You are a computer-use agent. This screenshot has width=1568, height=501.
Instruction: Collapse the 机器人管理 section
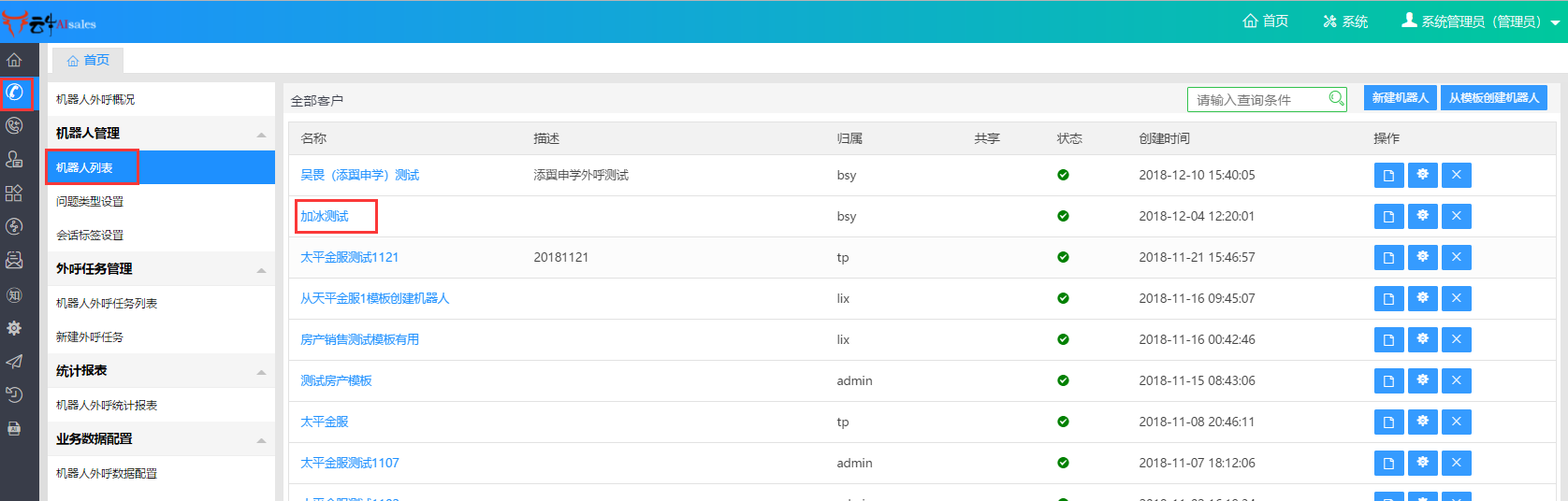click(261, 135)
